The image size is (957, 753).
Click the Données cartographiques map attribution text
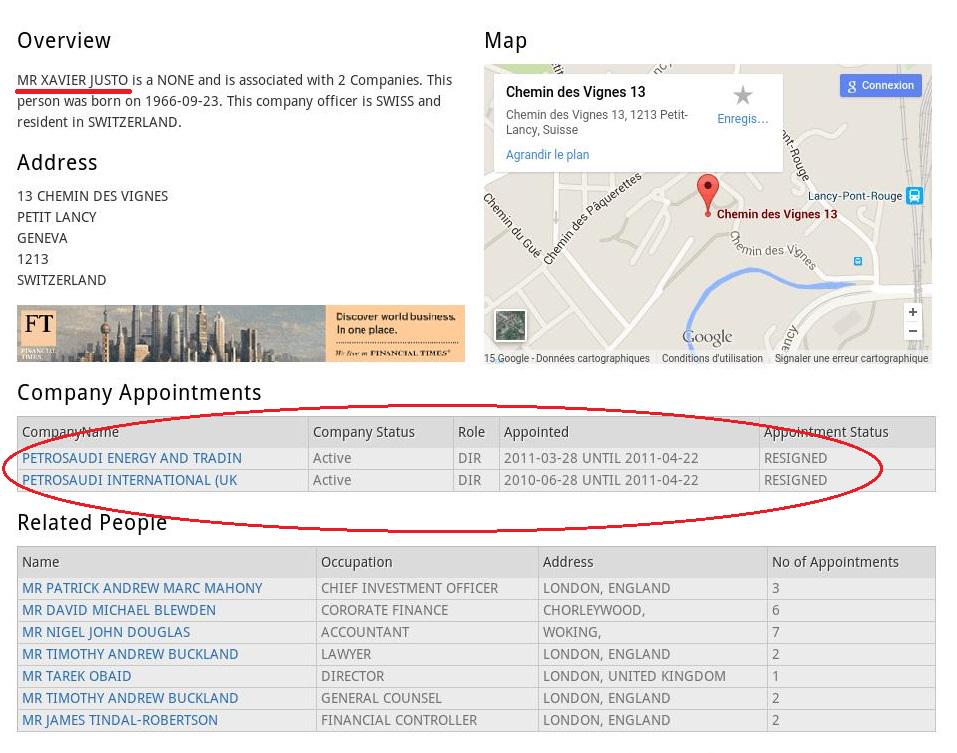[593, 358]
